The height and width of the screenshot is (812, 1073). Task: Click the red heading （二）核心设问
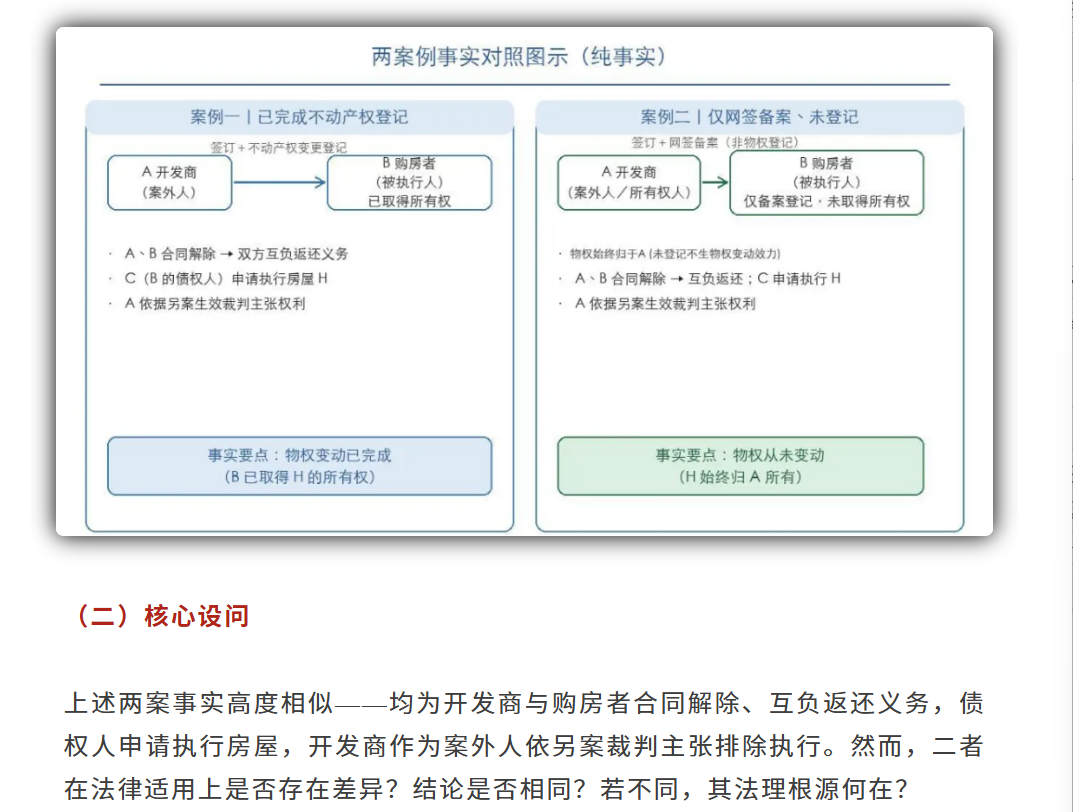pyautogui.click(x=163, y=616)
